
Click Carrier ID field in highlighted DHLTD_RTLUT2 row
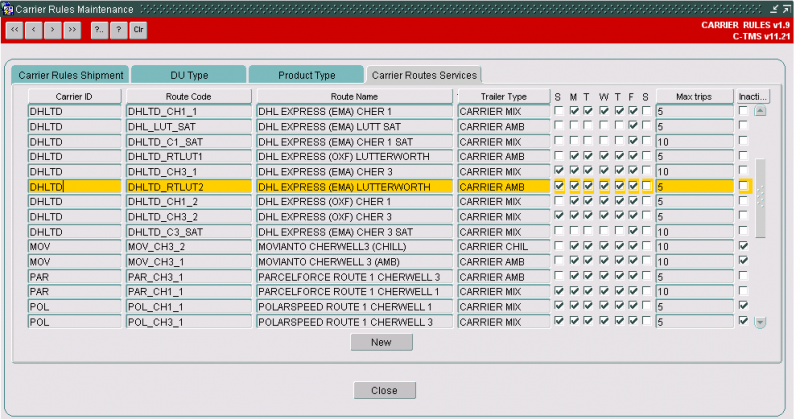point(74,187)
